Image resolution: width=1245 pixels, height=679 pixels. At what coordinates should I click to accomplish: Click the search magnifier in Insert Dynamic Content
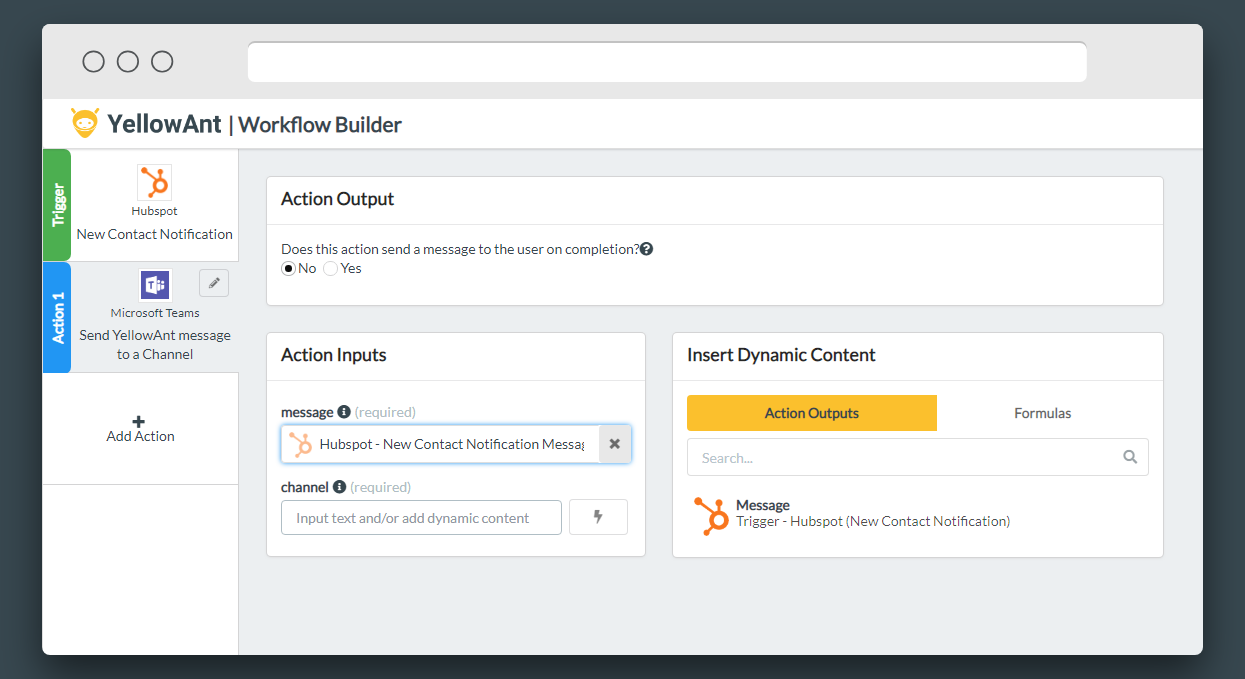click(1130, 456)
